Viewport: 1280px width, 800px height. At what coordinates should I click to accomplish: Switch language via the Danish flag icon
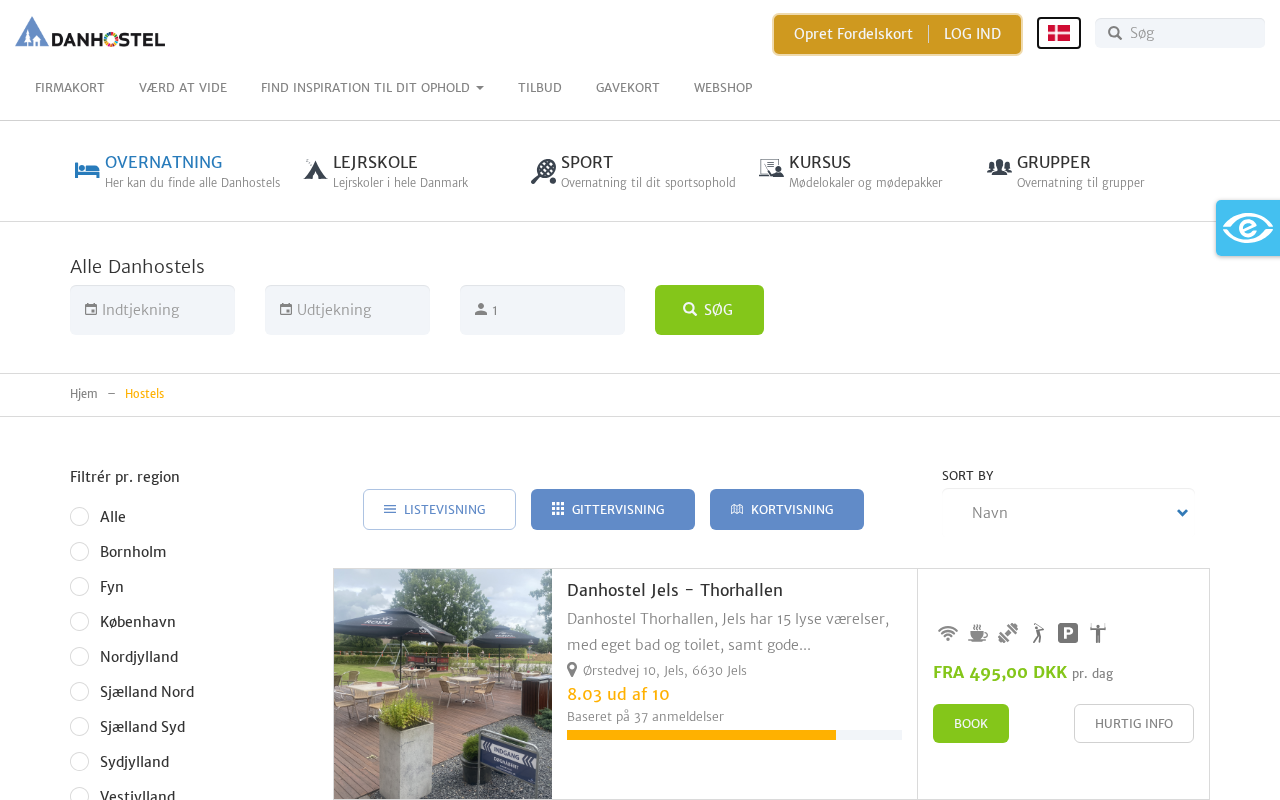(x=1059, y=33)
